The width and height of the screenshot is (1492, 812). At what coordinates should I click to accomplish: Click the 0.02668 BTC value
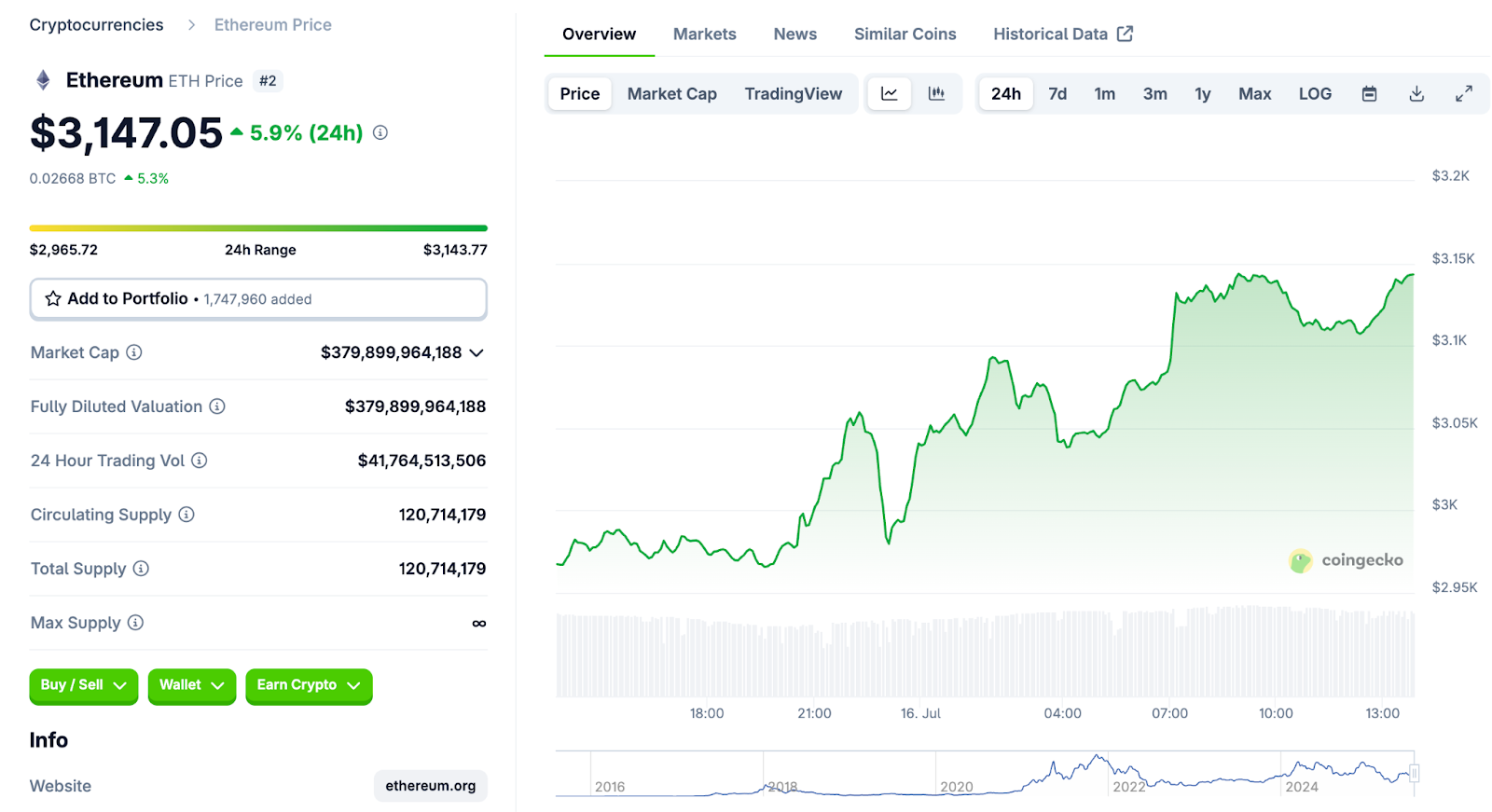click(73, 178)
